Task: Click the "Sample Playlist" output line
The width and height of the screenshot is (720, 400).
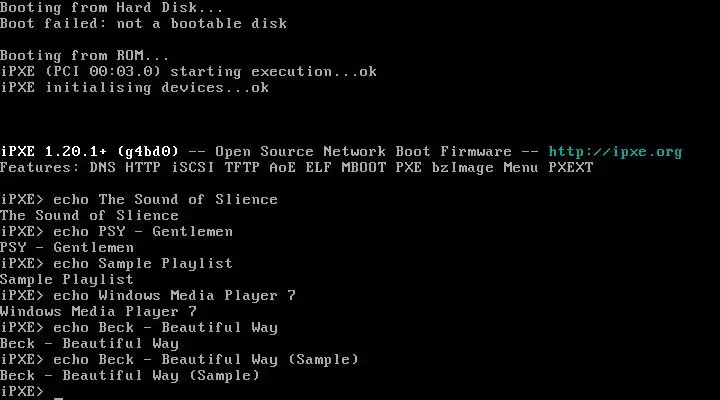Action: click(x=67, y=279)
